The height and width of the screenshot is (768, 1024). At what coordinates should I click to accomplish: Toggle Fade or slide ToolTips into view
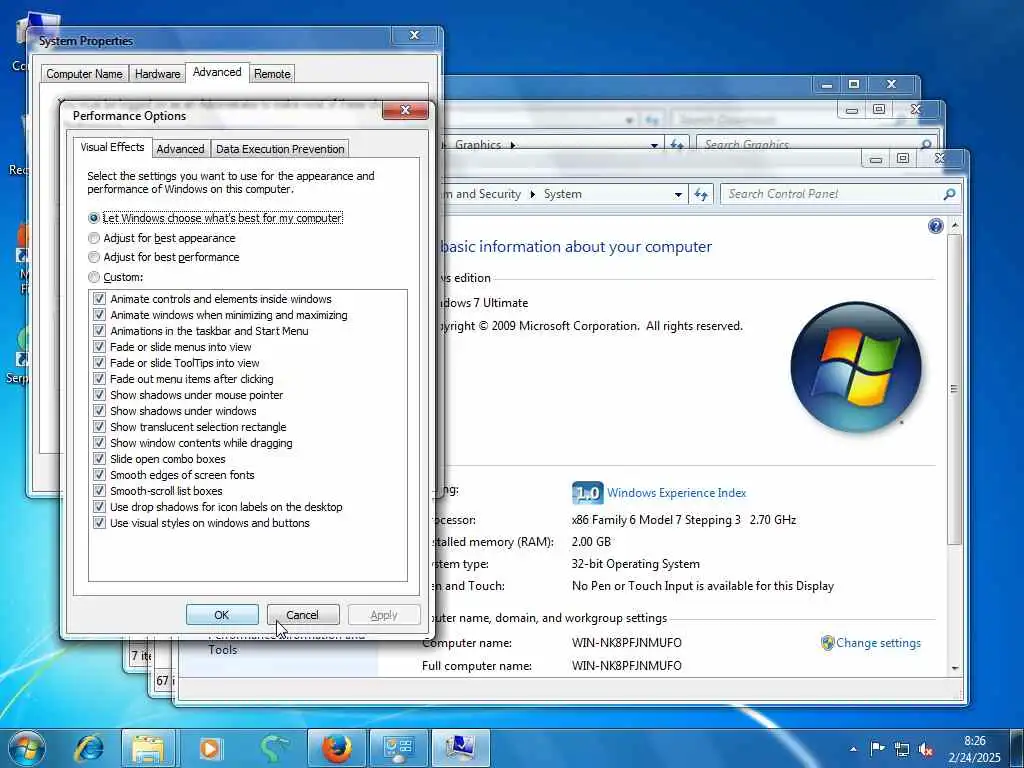click(x=99, y=363)
